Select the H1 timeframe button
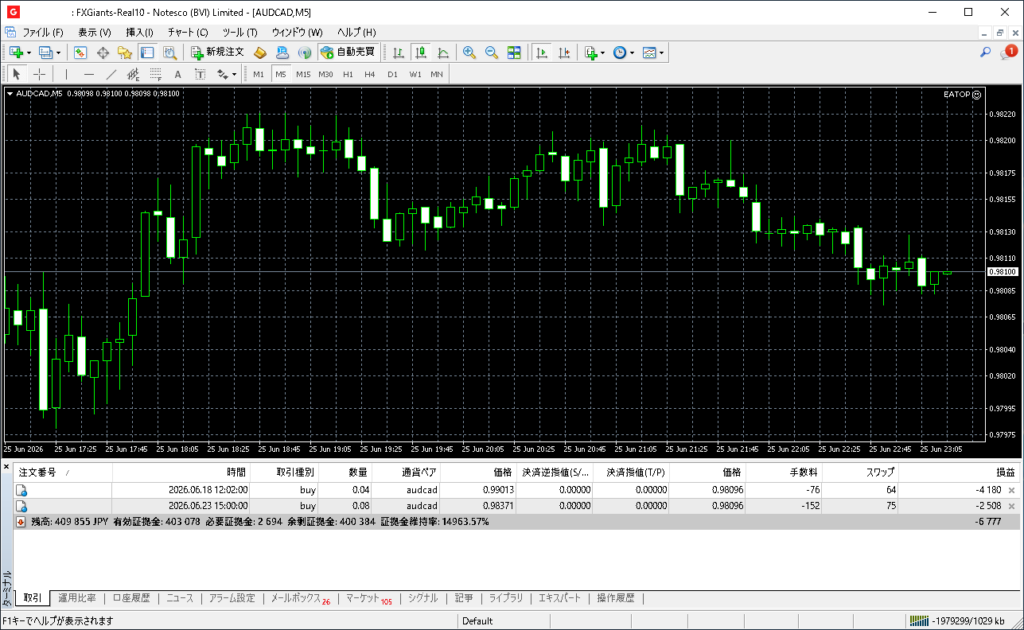Screen dimensions: 1024x630 point(348,74)
